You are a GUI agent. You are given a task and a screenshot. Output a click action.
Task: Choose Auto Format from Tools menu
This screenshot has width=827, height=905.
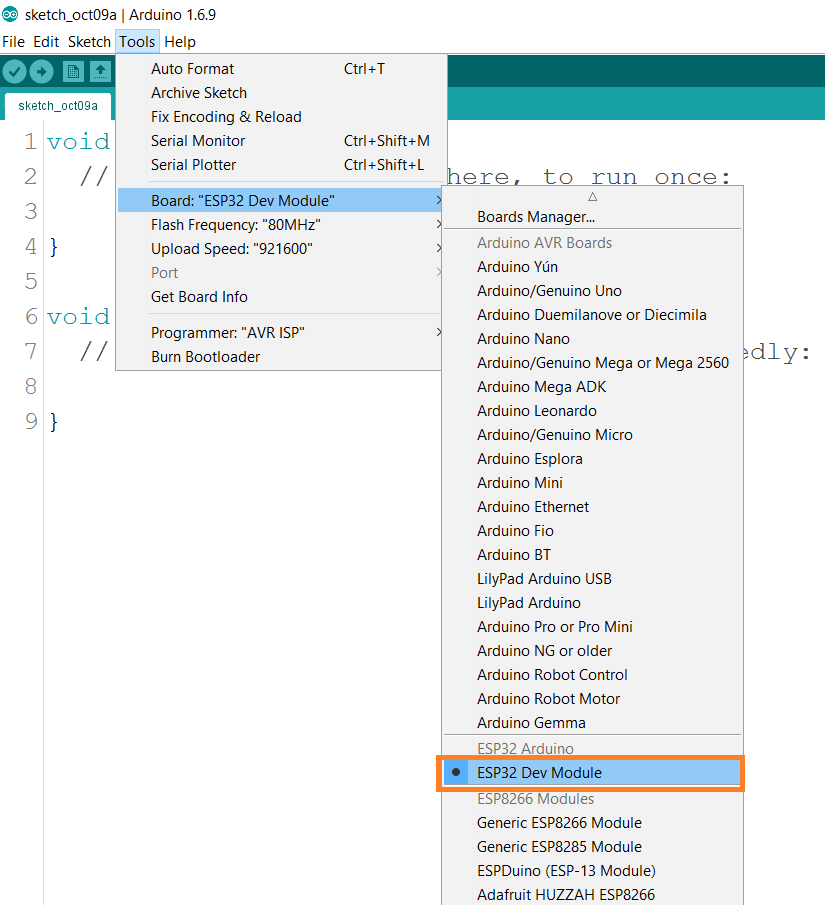280,69
